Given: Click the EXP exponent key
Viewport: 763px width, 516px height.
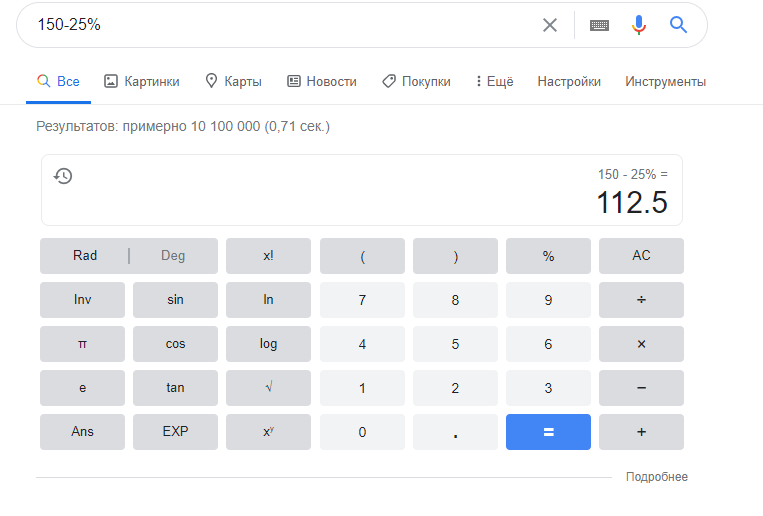Looking at the screenshot, I should 175,432.
